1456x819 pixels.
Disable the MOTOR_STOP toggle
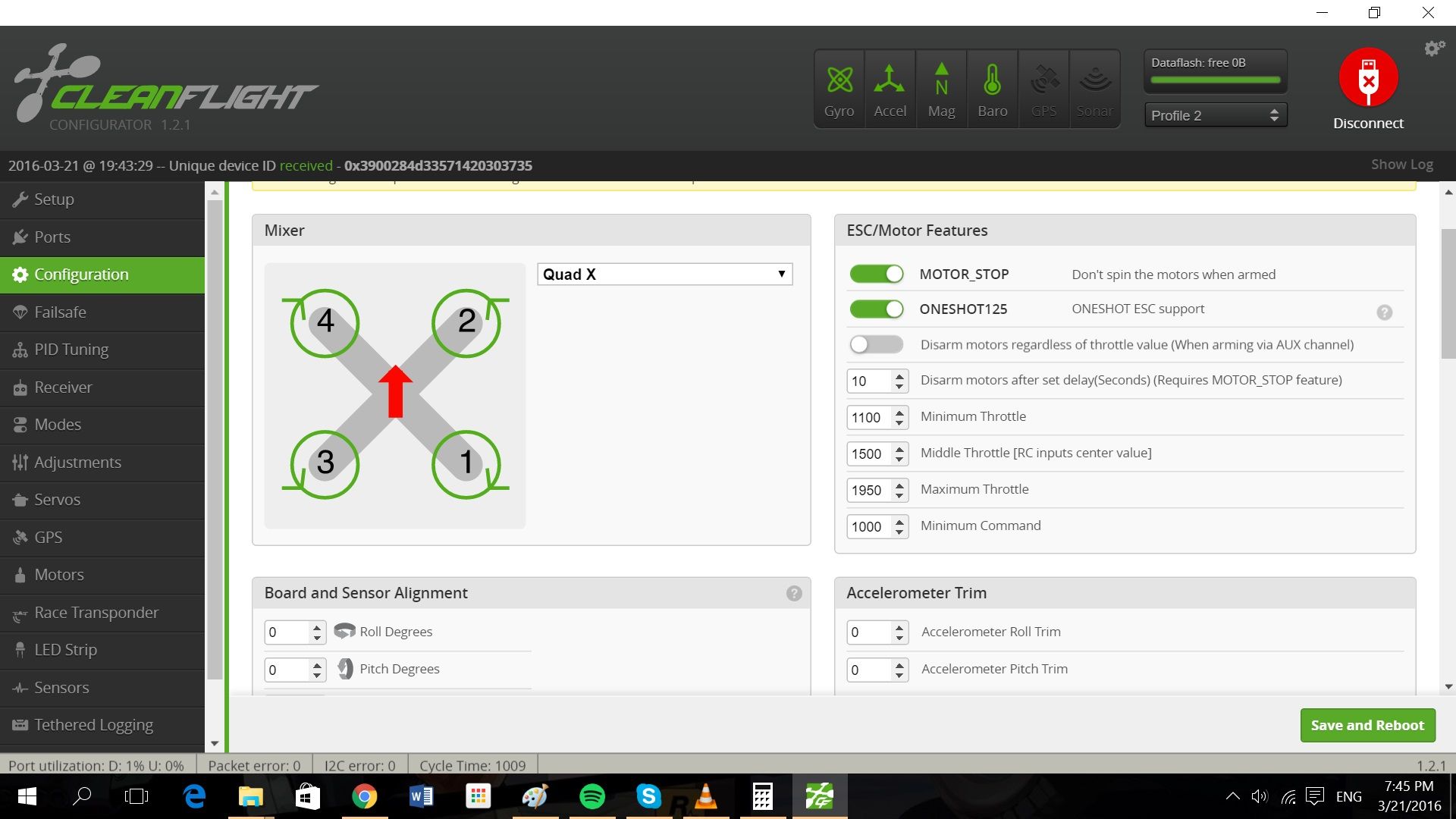click(876, 274)
